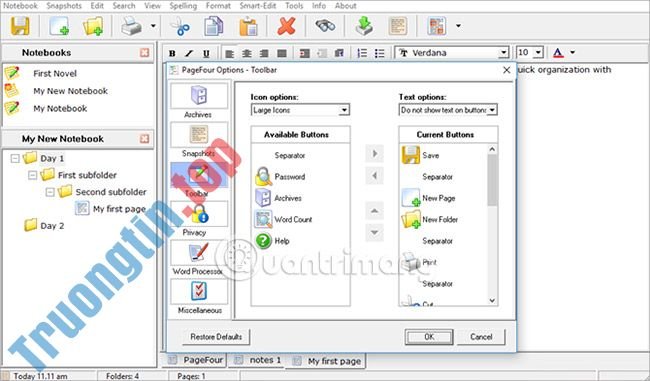Open the Snapshots menu
This screenshot has height=381, width=650.
coord(64,6)
